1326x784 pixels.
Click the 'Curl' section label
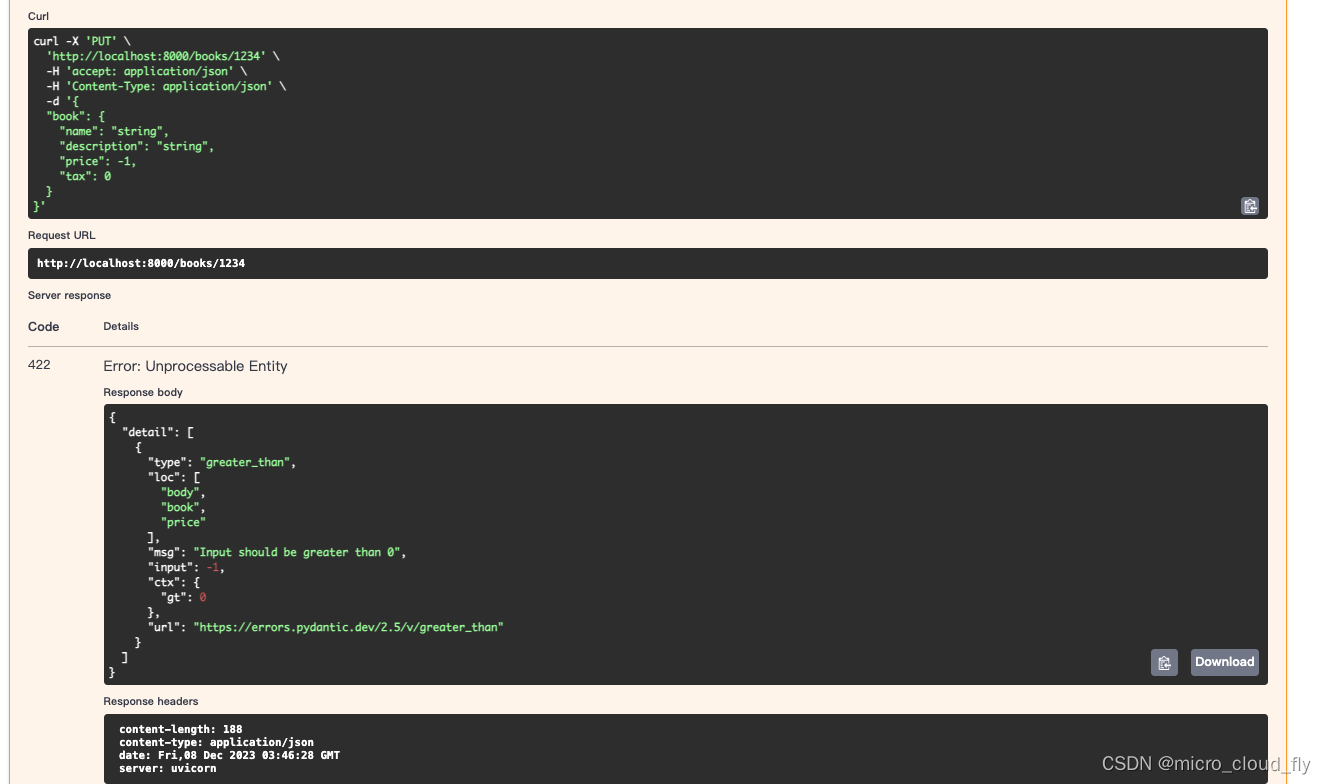click(38, 16)
